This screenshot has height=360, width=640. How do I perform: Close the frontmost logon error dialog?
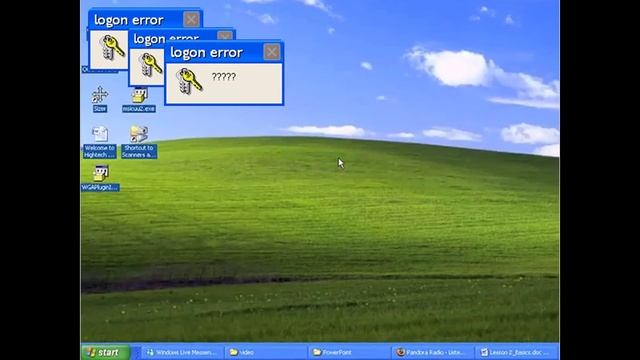[272, 52]
